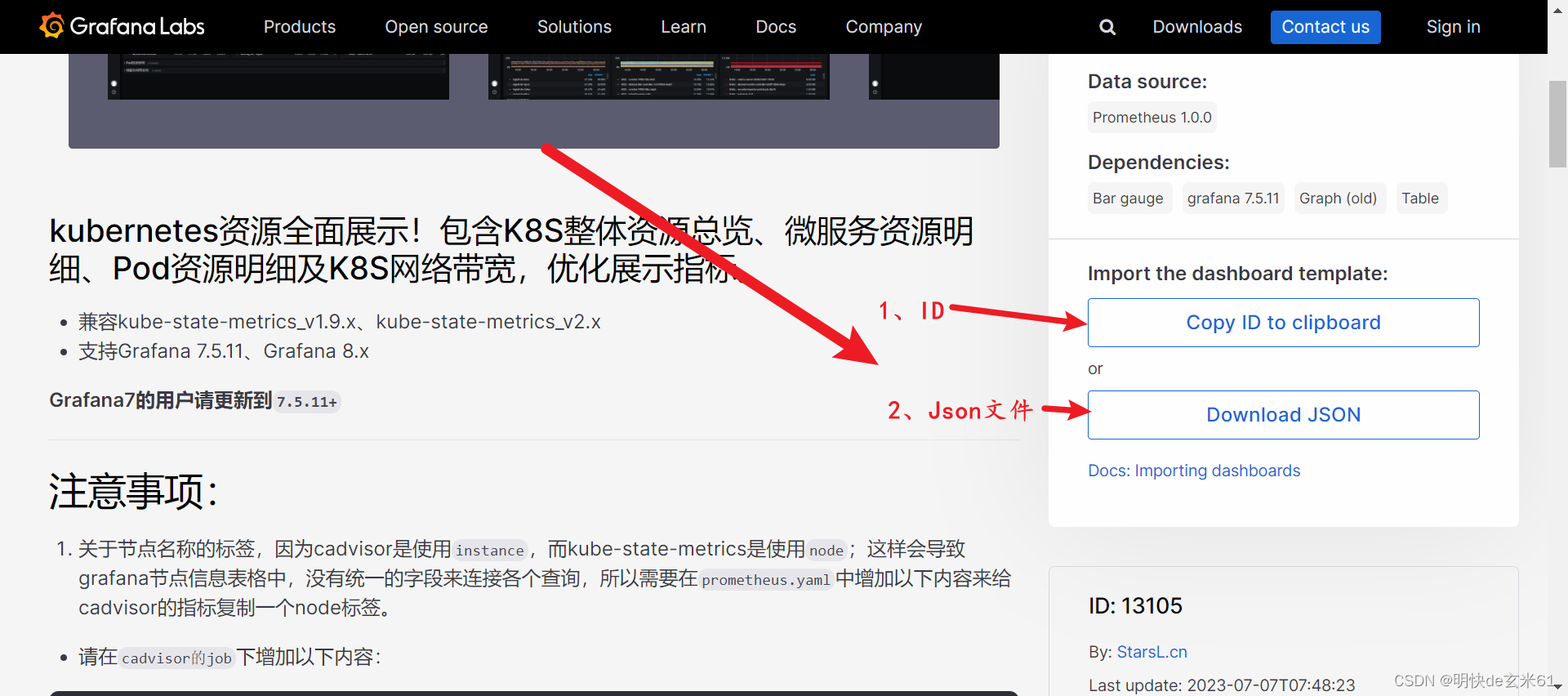Click the Last update timestamp text
This screenshot has height=696, width=1568.
(x=1222, y=685)
